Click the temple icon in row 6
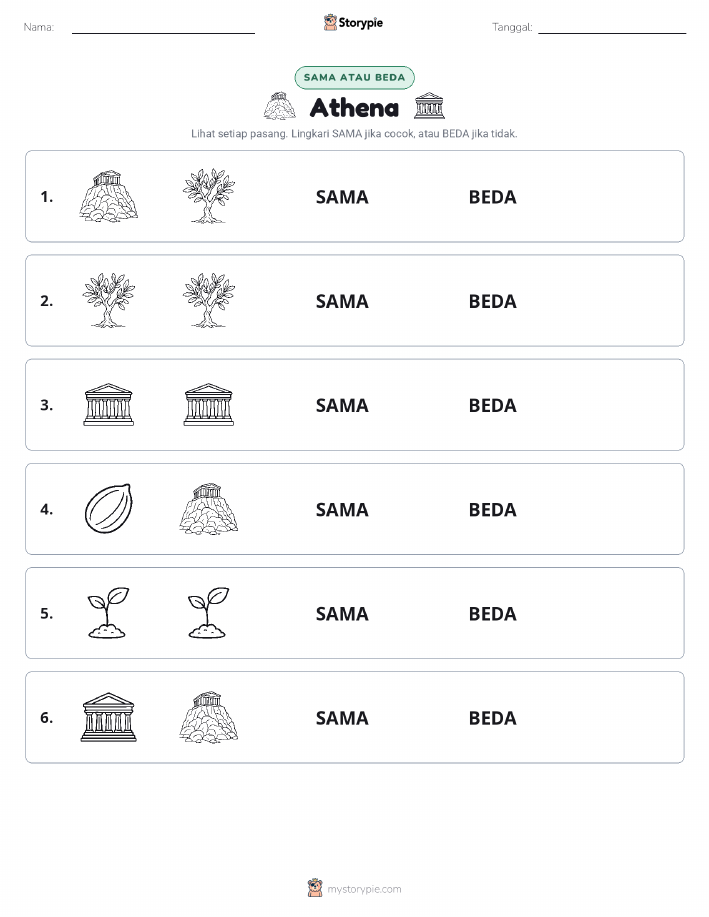This screenshot has height=917, width=709. [x=109, y=717]
